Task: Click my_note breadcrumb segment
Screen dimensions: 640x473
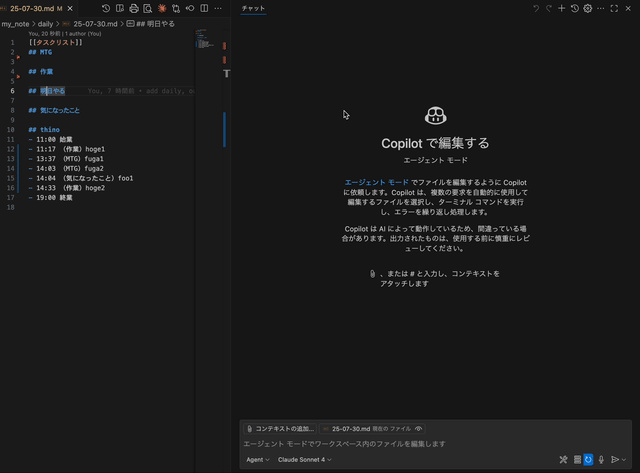Action: (15, 24)
